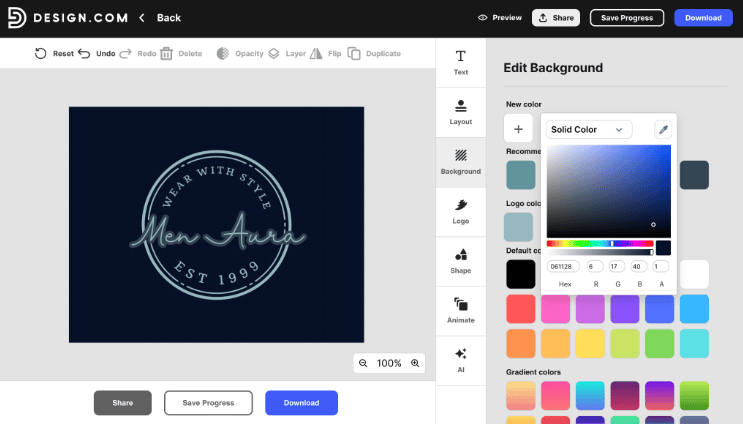Open the Logo panel
This screenshot has width=743, height=424.
point(461,212)
